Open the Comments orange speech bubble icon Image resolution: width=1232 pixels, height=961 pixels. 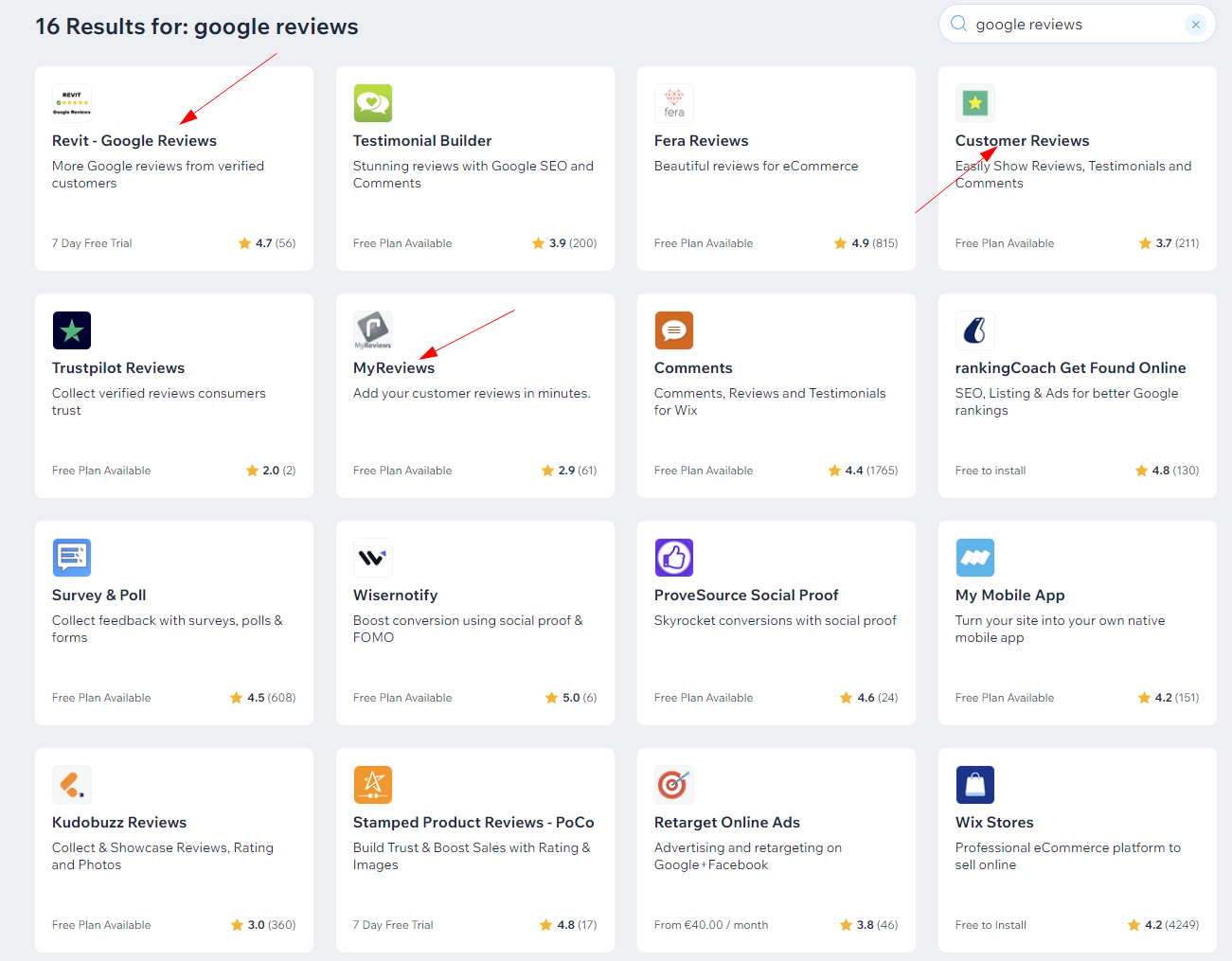pyautogui.click(x=674, y=330)
